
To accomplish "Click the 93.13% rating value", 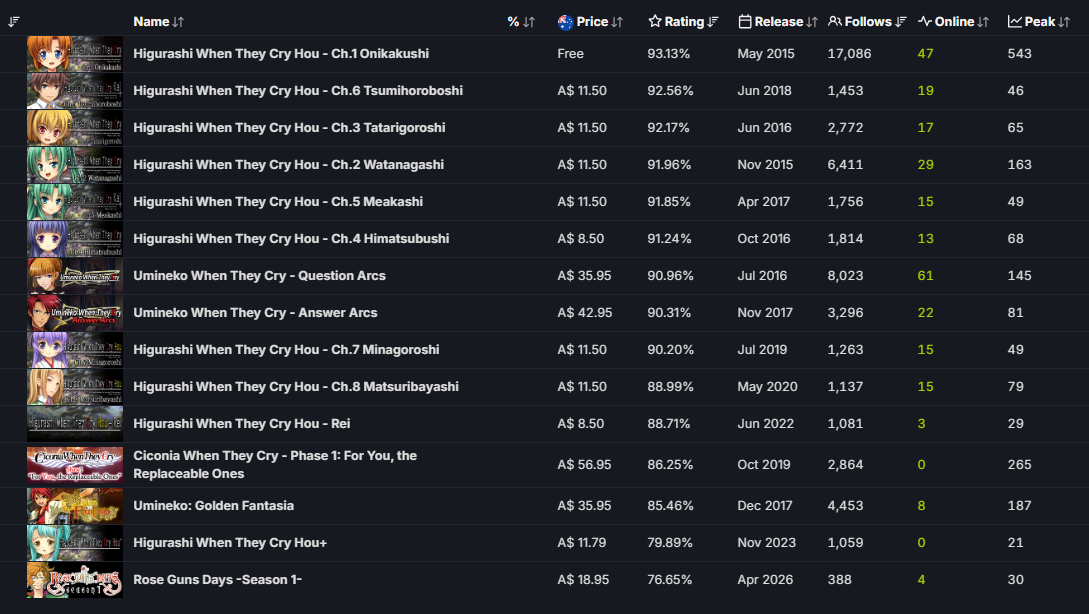I will click(668, 53).
